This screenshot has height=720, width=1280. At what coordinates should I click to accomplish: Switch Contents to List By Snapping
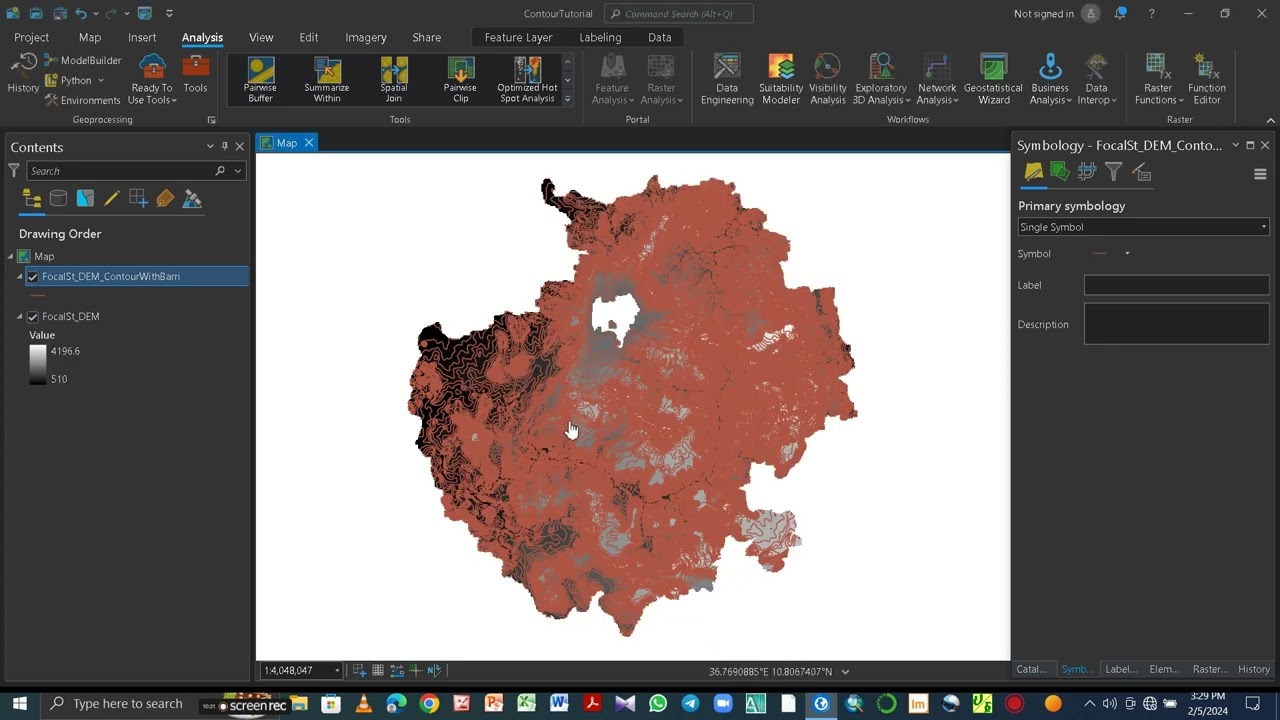click(138, 199)
